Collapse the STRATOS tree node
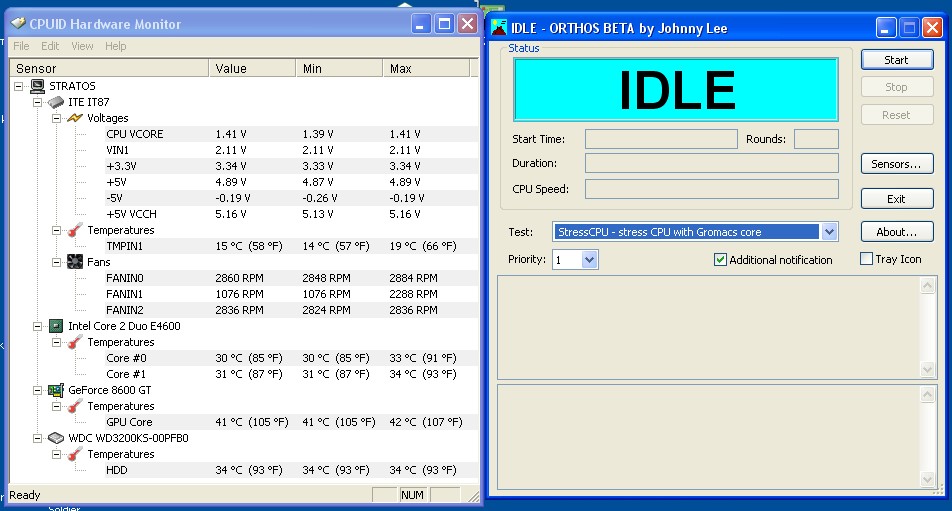This screenshot has width=952, height=511. tap(18, 86)
